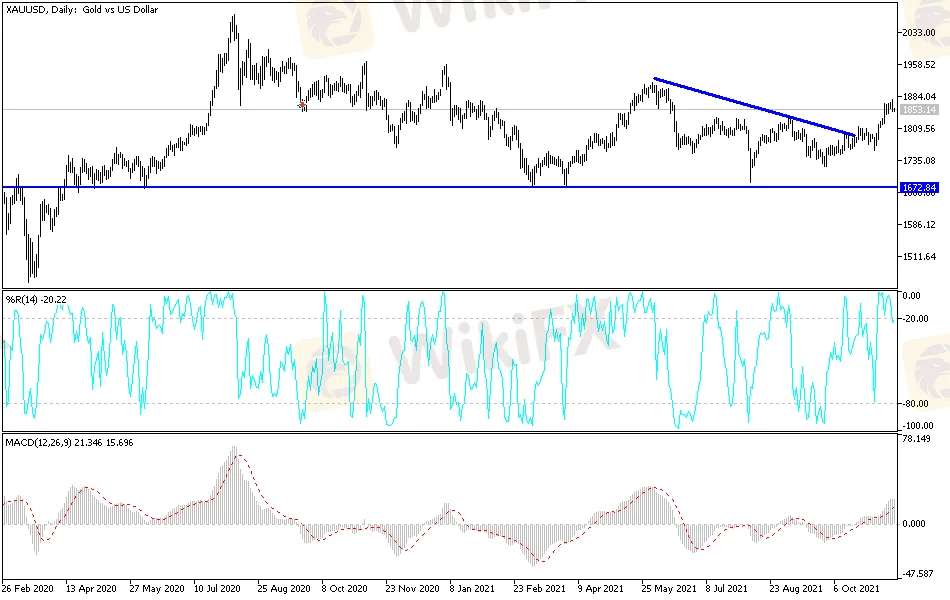
Task: Click the blue 1672.84 level price tag
Action: [919, 188]
